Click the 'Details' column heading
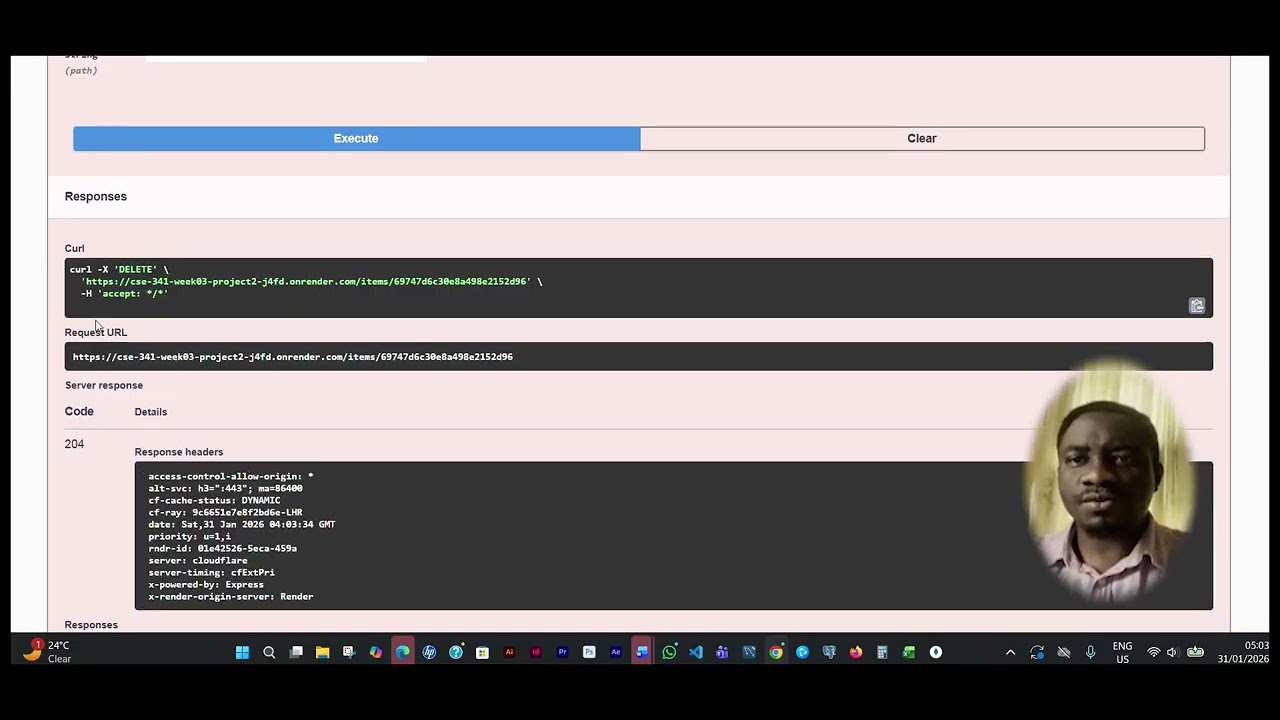 (151, 412)
